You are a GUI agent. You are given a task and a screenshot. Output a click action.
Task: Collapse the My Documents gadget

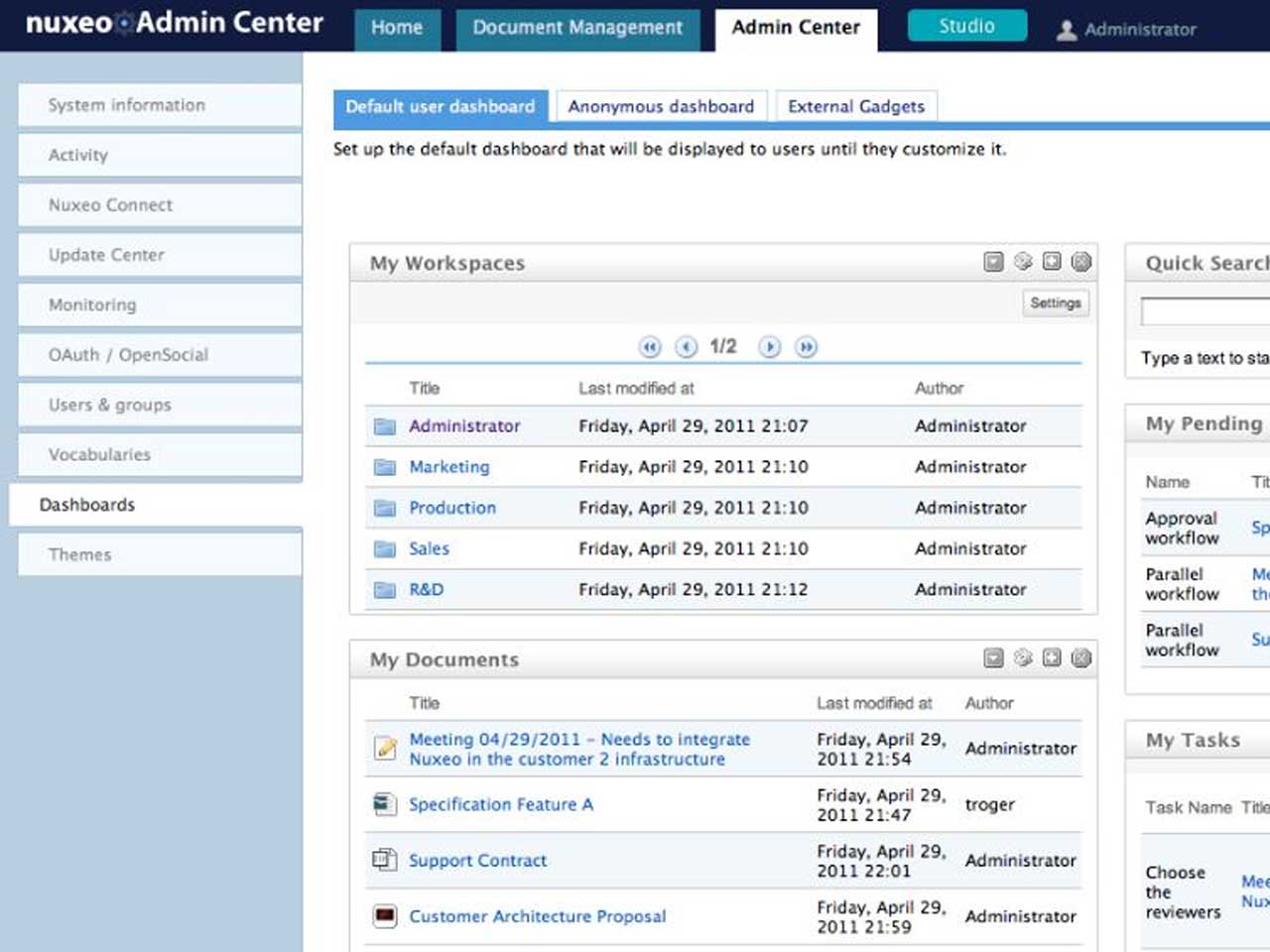click(993, 657)
